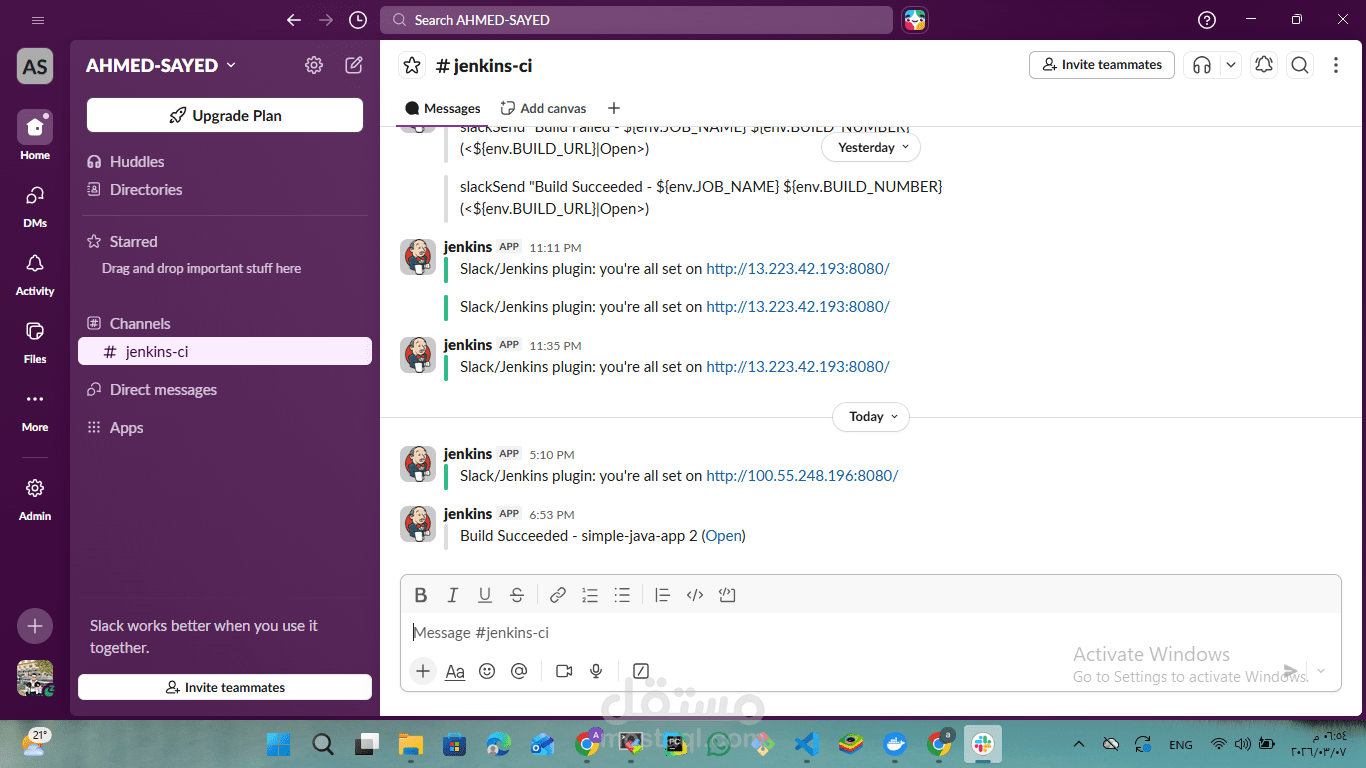1366x768 pixels.
Task: Click the Upgrade Plan button
Action: click(225, 115)
